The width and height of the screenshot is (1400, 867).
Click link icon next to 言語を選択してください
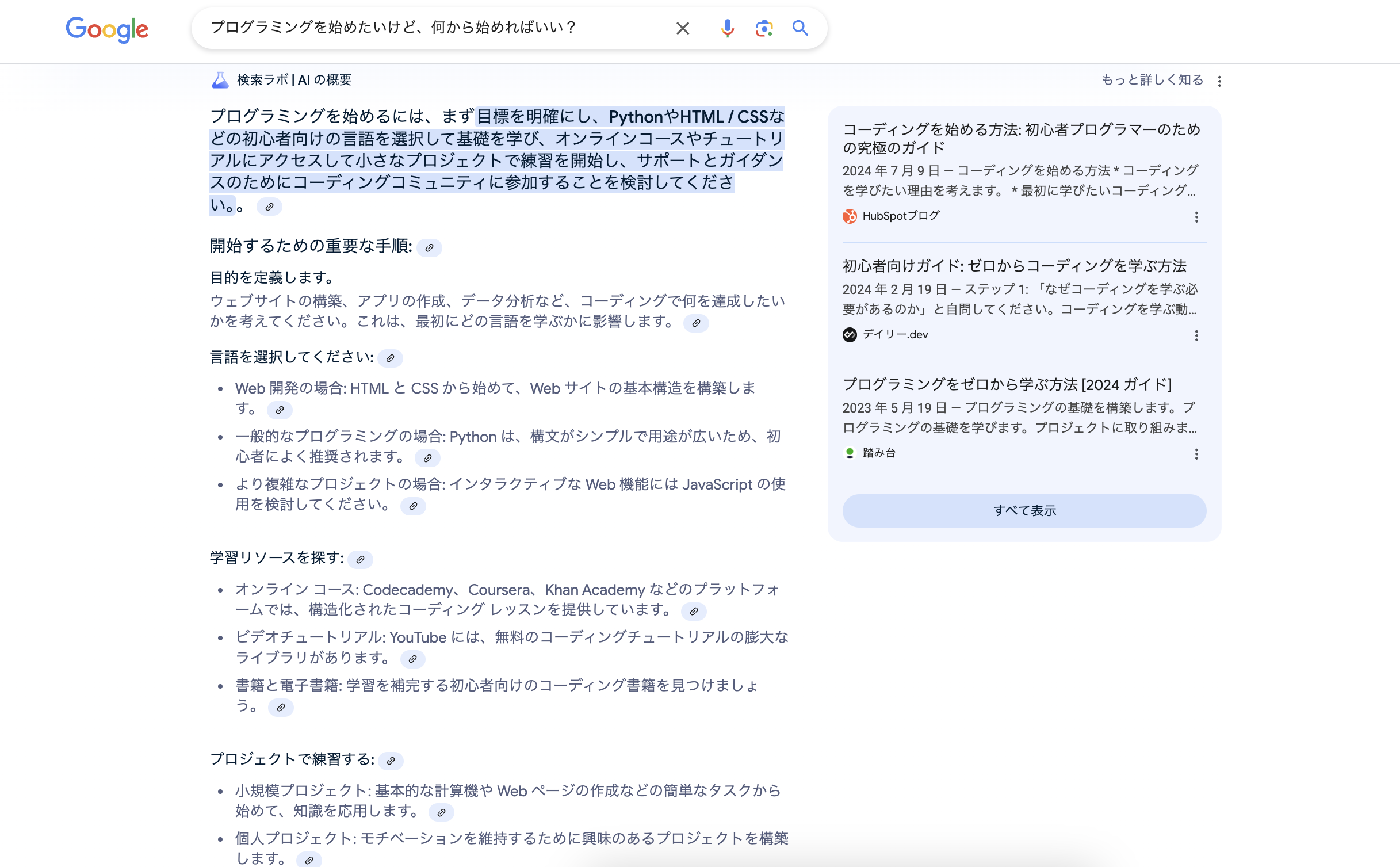point(390,358)
